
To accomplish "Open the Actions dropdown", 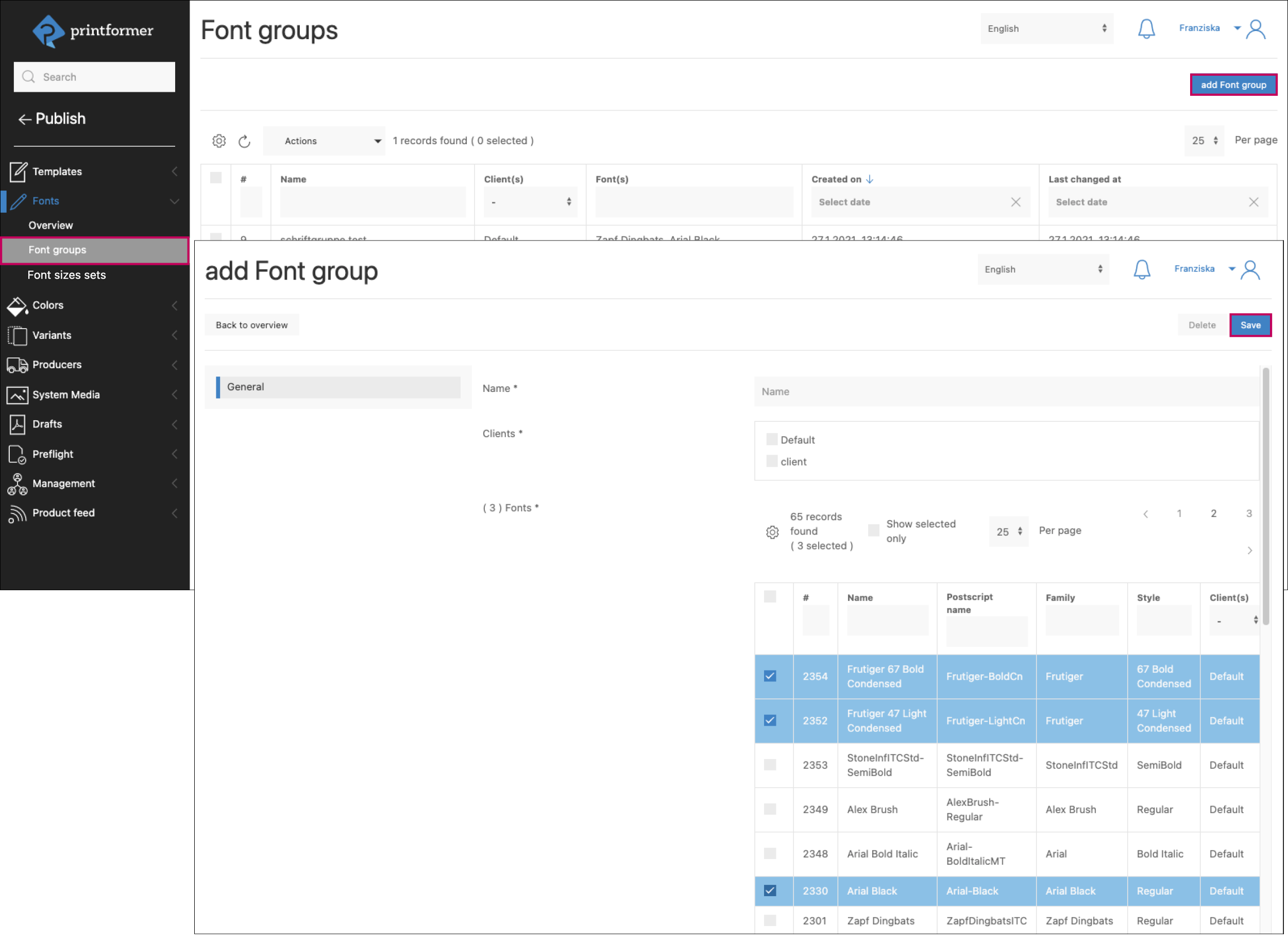I will pyautogui.click(x=324, y=141).
